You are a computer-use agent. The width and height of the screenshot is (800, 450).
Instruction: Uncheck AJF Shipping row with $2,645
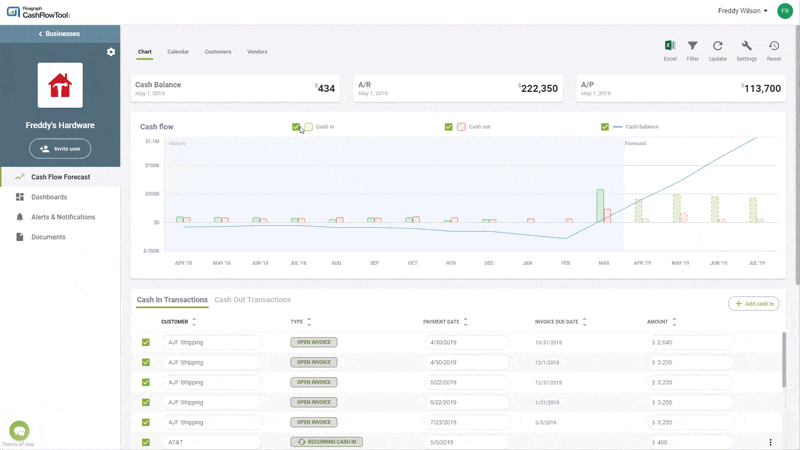[146, 342]
